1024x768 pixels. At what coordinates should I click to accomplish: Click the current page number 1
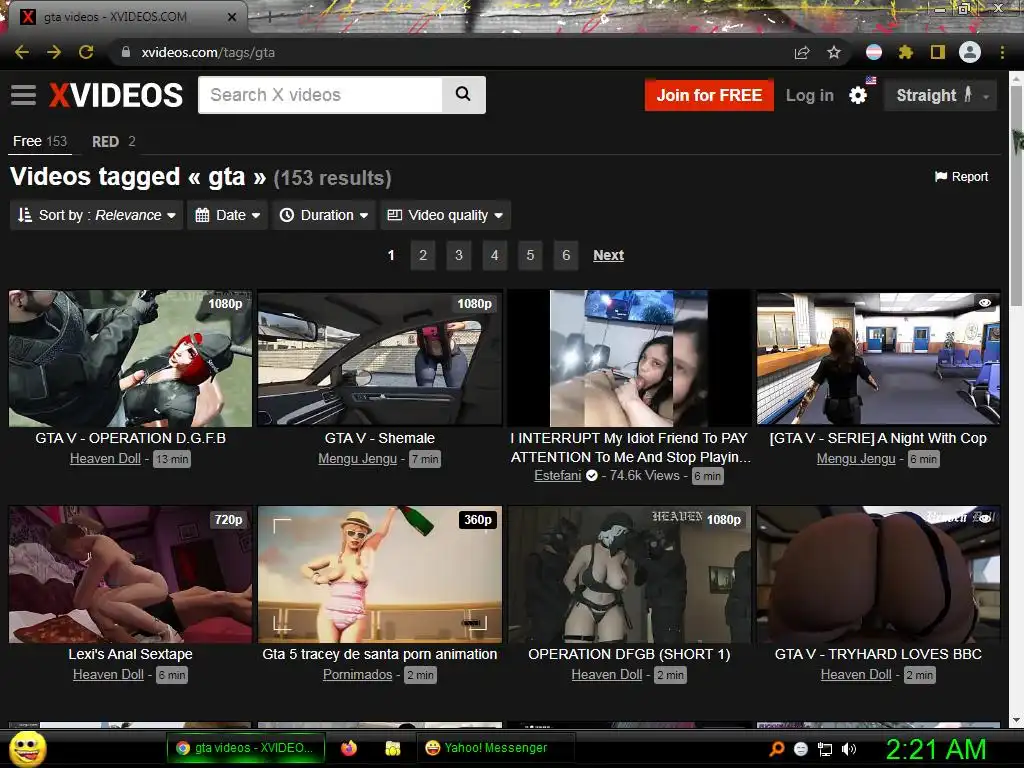click(391, 255)
